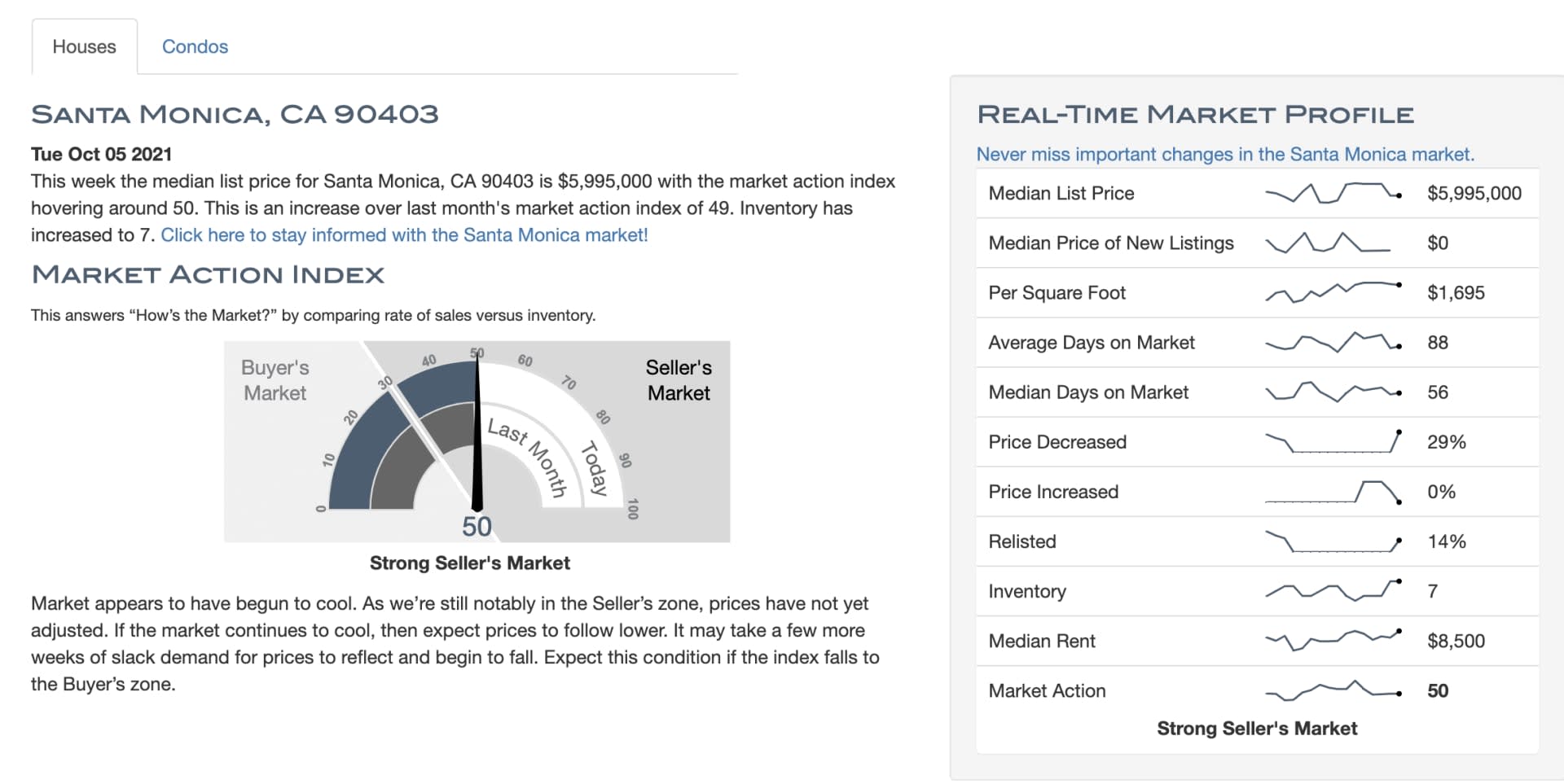Click the stay informed Santa Monica link
1564x784 pixels.
[404, 235]
